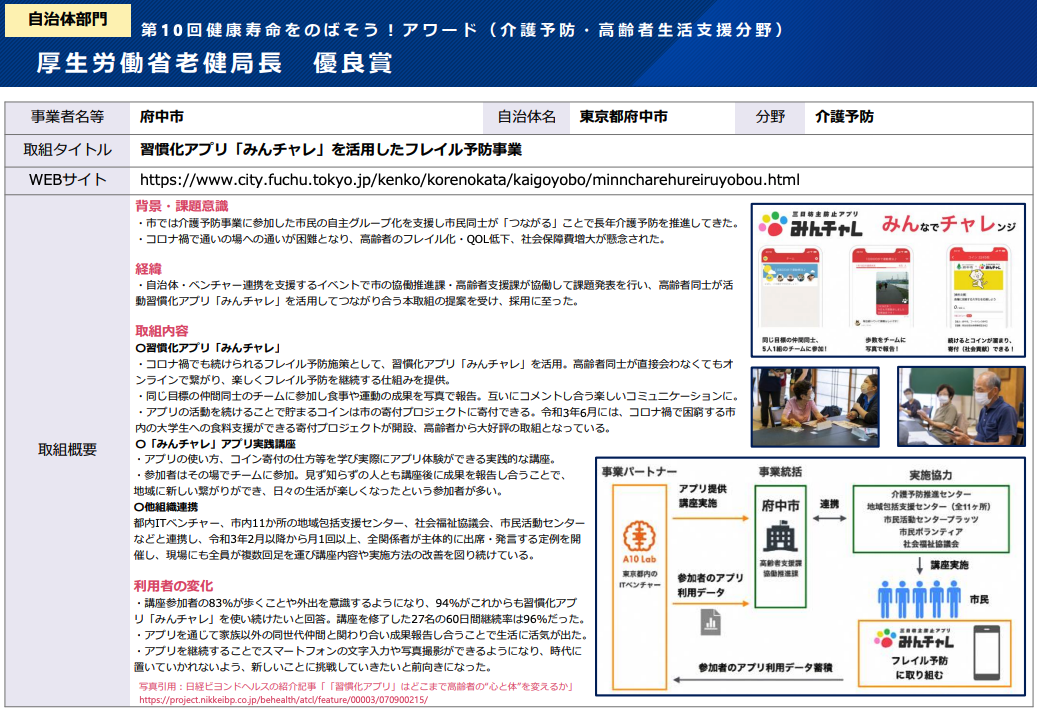The width and height of the screenshot is (1037, 718).
Task: Click the 写真引用 citation line
Action: pos(356,687)
